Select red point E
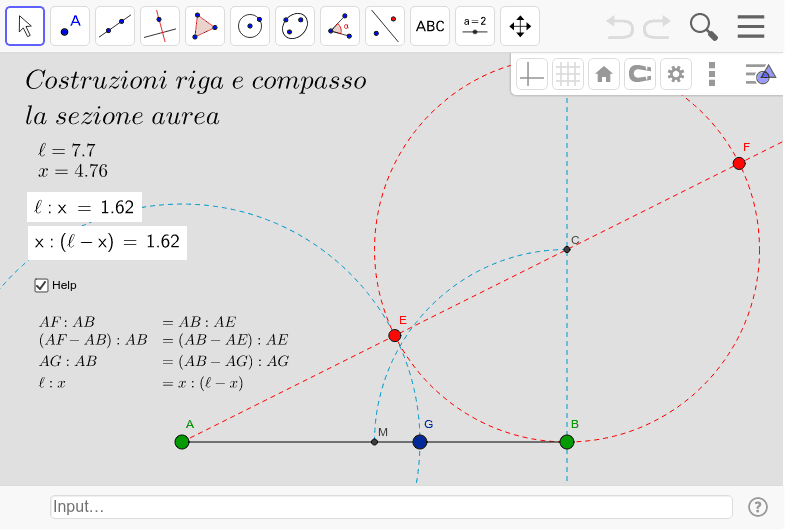The height and width of the screenshot is (530, 785). 395,335
